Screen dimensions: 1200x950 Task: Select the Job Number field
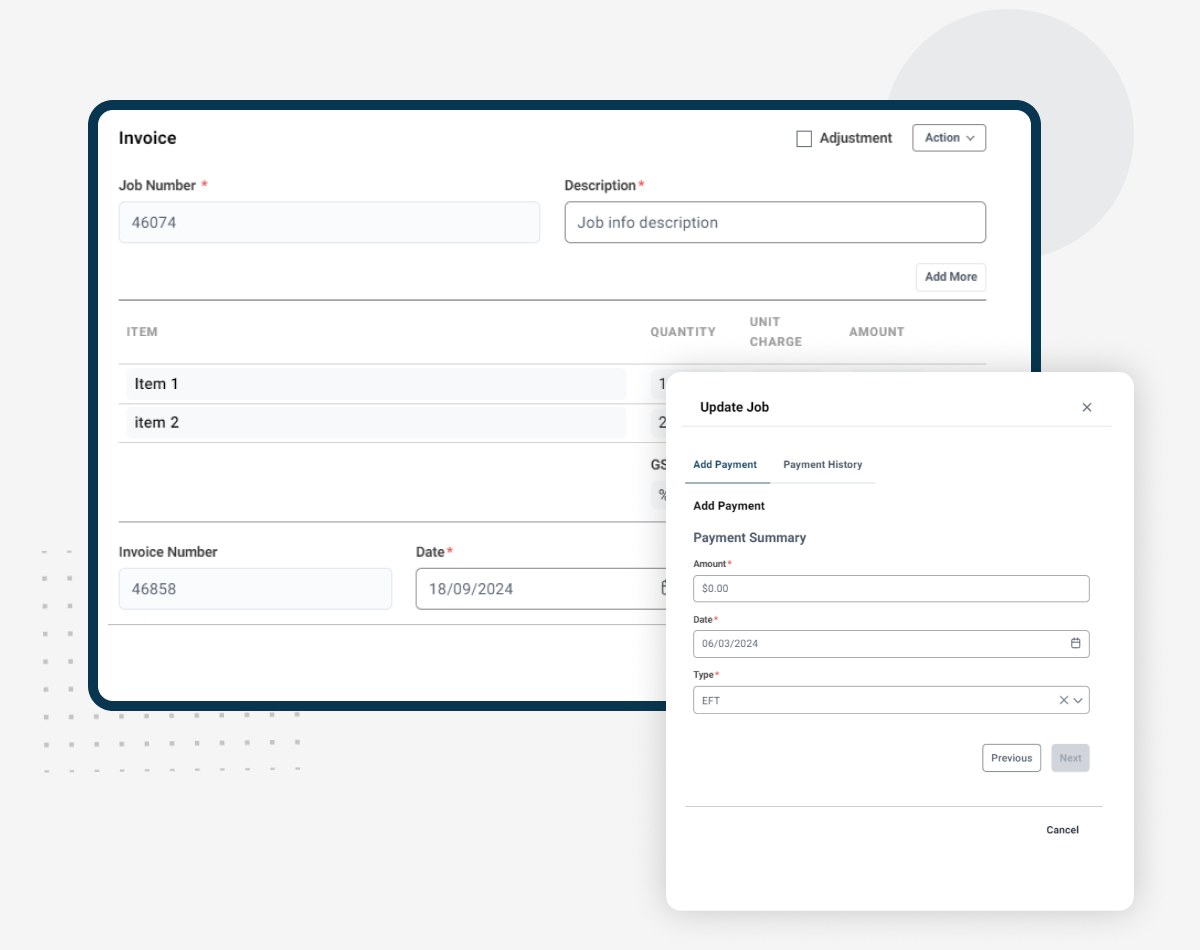tap(329, 223)
